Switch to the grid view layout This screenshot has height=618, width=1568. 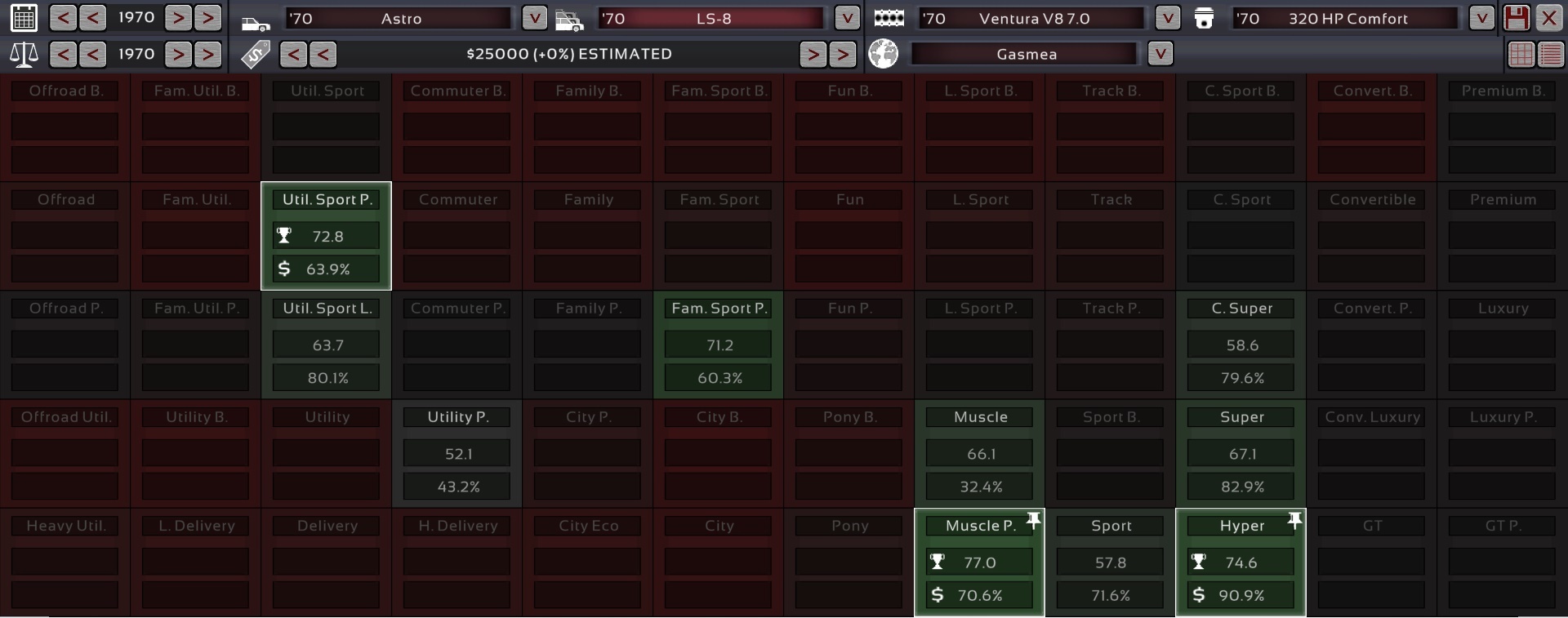(x=1521, y=55)
